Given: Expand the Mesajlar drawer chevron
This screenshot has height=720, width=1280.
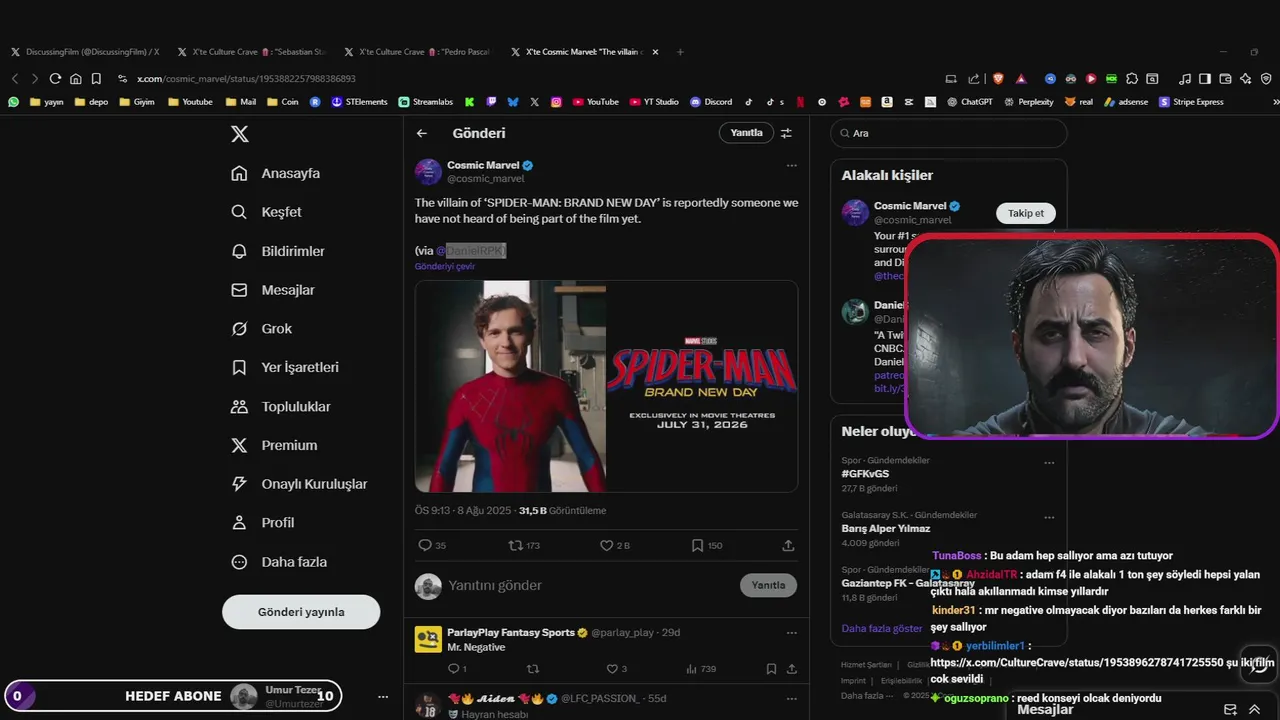Looking at the screenshot, I should click(x=1254, y=709).
